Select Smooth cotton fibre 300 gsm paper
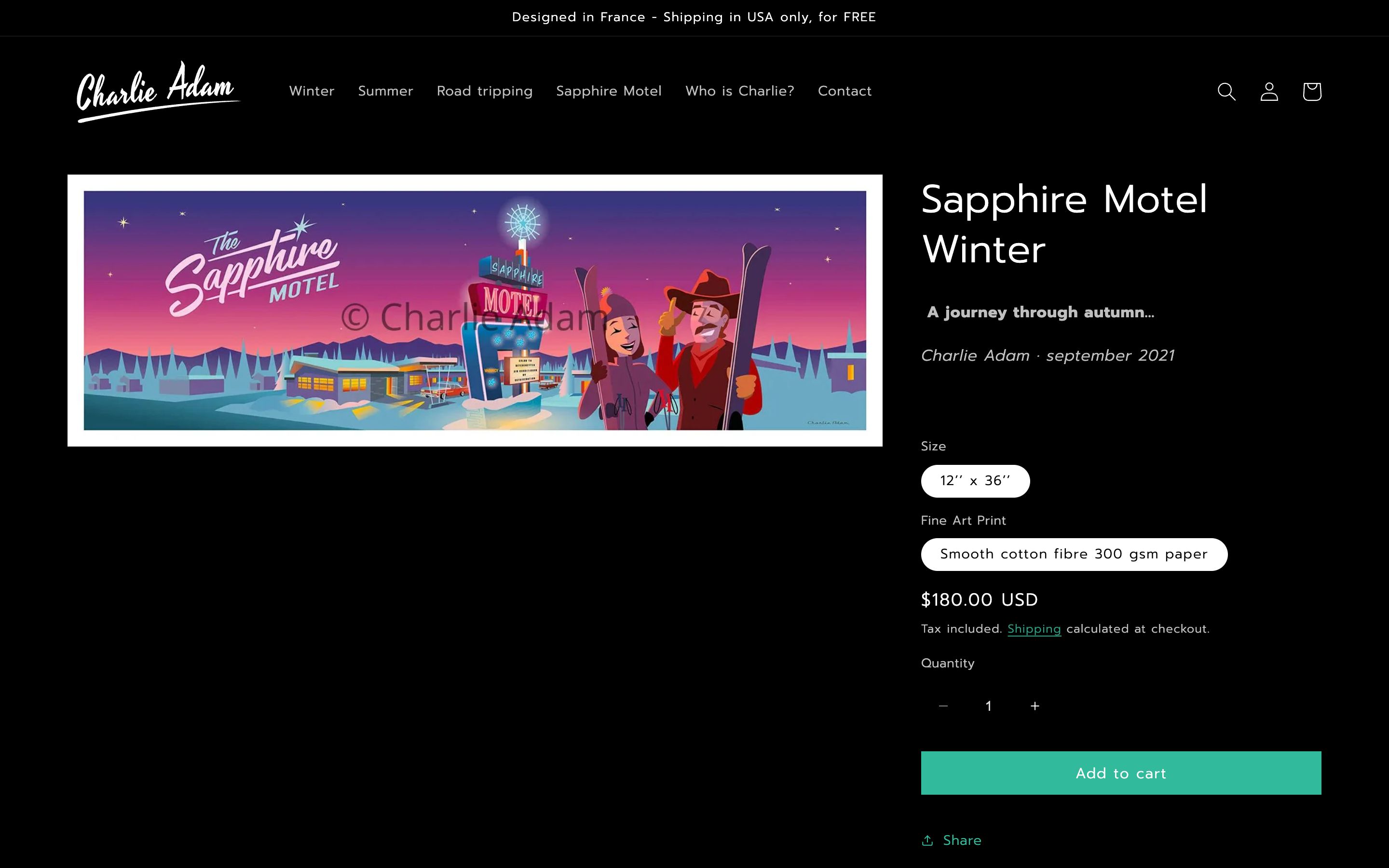Image resolution: width=1389 pixels, height=868 pixels. (x=1074, y=555)
